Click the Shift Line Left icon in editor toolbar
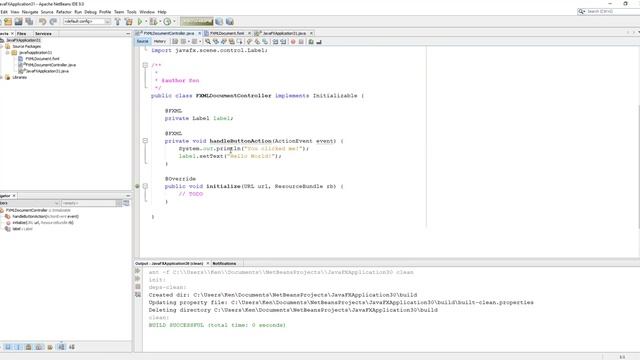Image resolution: width=640 pixels, height=360 pixels. [x=275, y=41]
